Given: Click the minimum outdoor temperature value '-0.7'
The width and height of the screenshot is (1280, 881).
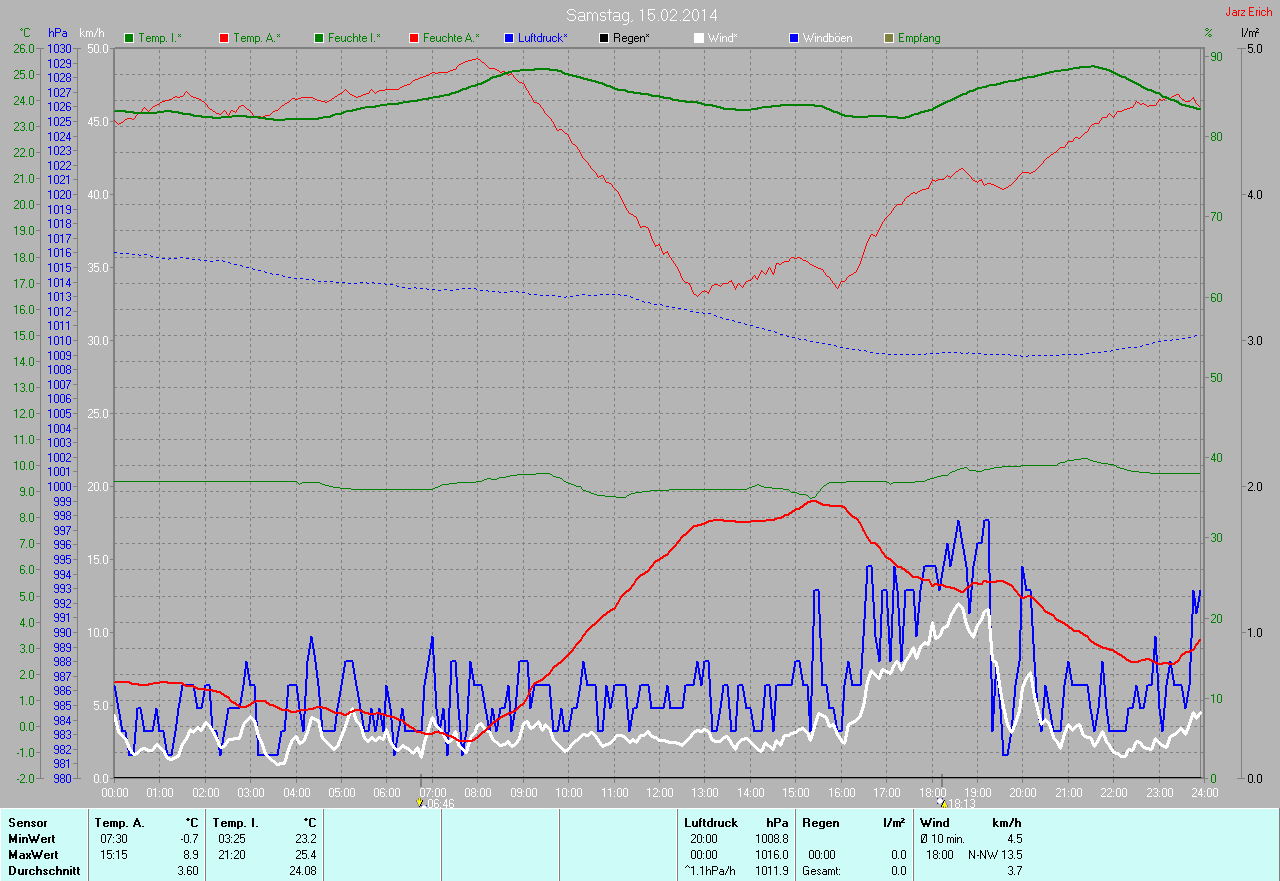Looking at the screenshot, I should tap(189, 839).
